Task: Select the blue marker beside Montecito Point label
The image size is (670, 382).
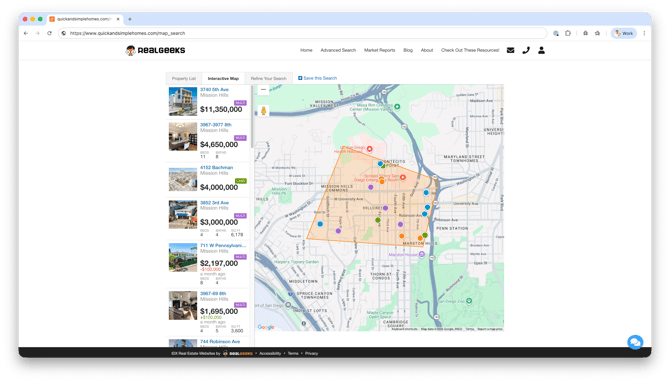Action: coord(380,164)
